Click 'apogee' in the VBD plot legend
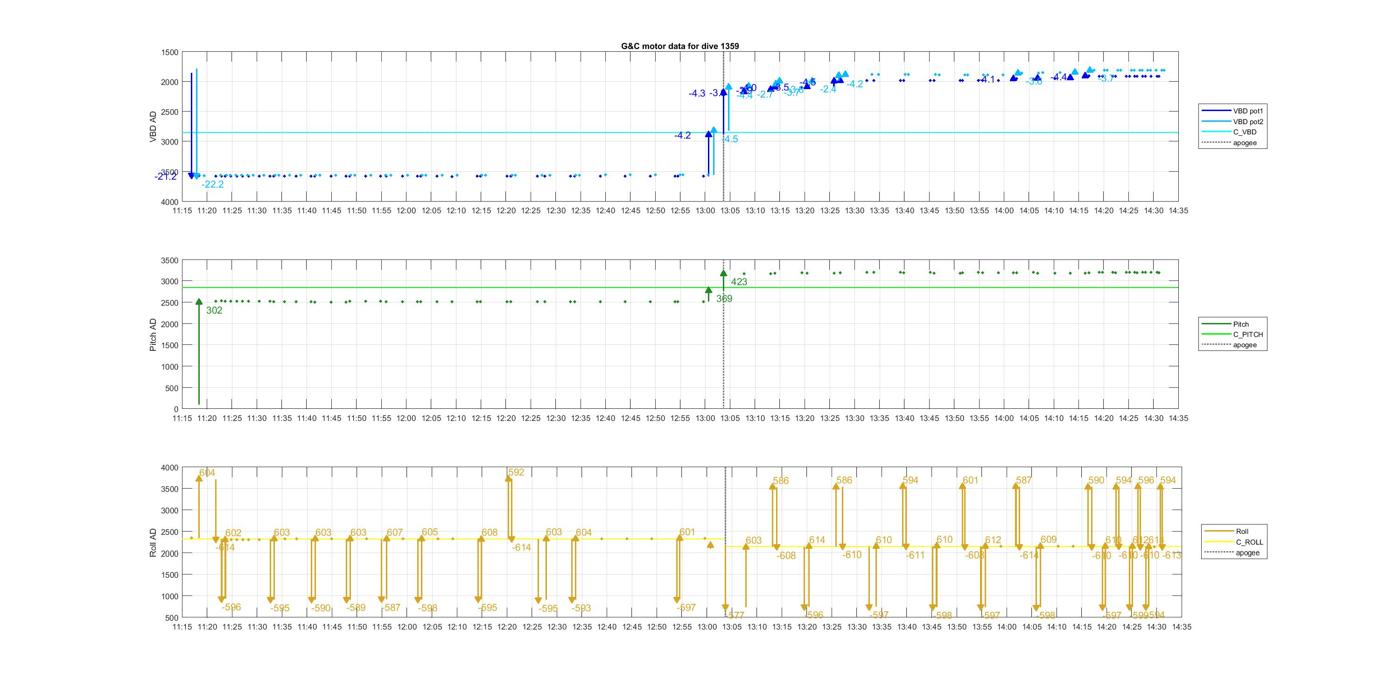 tap(1245, 143)
